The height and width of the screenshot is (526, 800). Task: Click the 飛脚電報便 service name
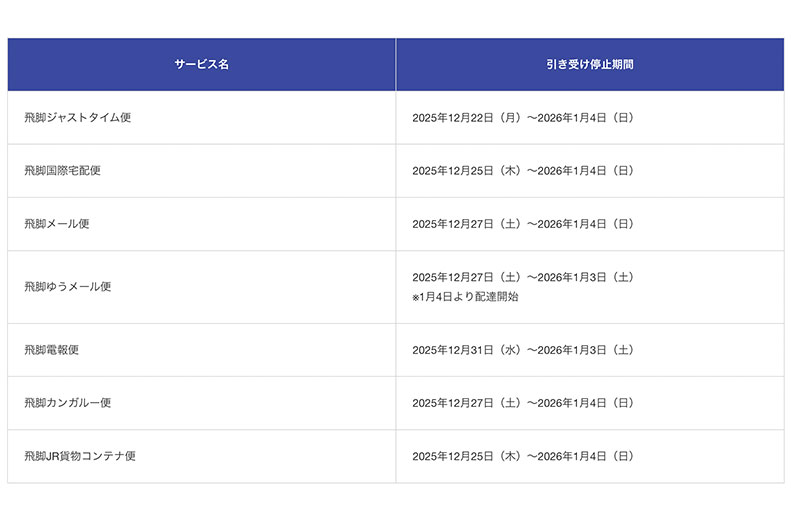(52, 350)
